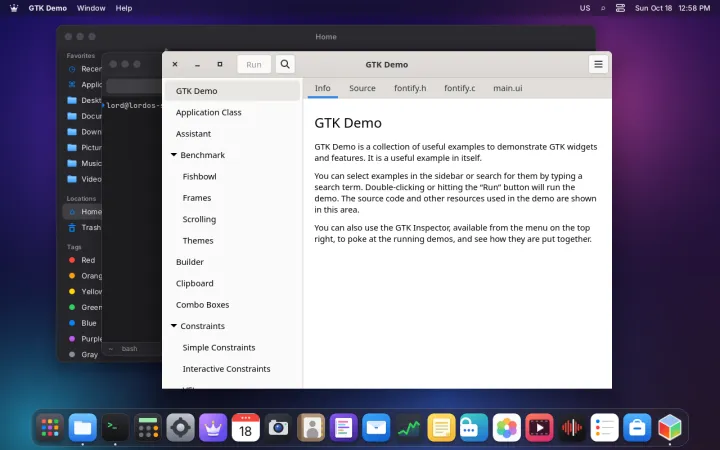Viewport: 720px width, 450px height.
Task: Select the Scrolling benchmark demo
Action: point(232,219)
